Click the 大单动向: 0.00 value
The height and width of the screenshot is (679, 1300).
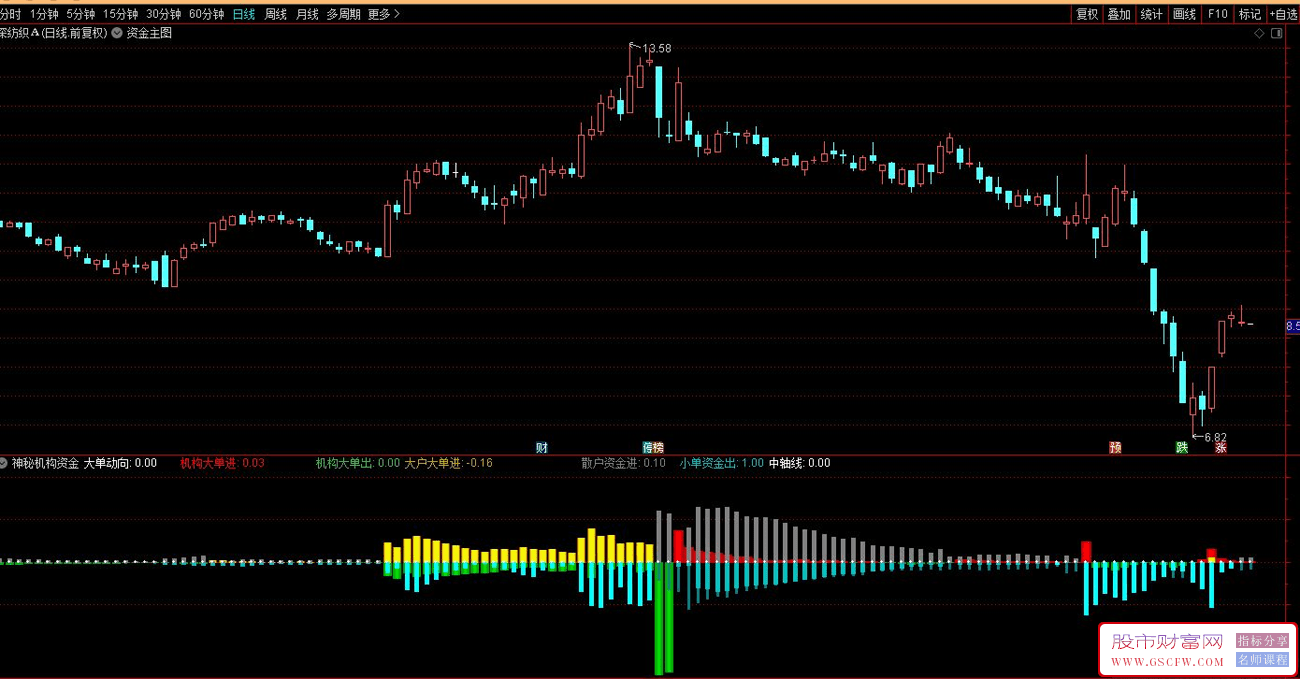click(x=120, y=463)
